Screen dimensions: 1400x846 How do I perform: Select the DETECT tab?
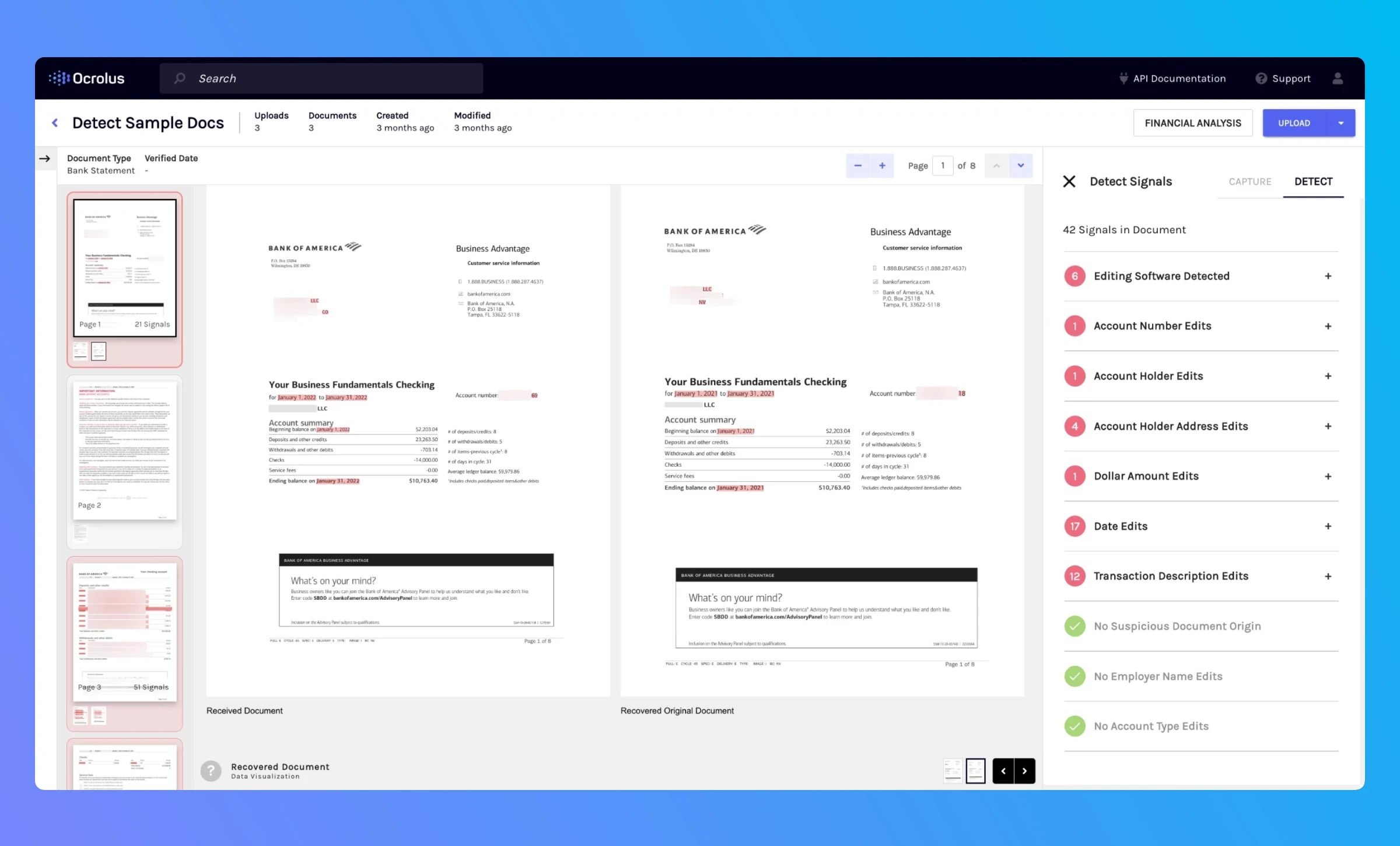coord(1314,181)
